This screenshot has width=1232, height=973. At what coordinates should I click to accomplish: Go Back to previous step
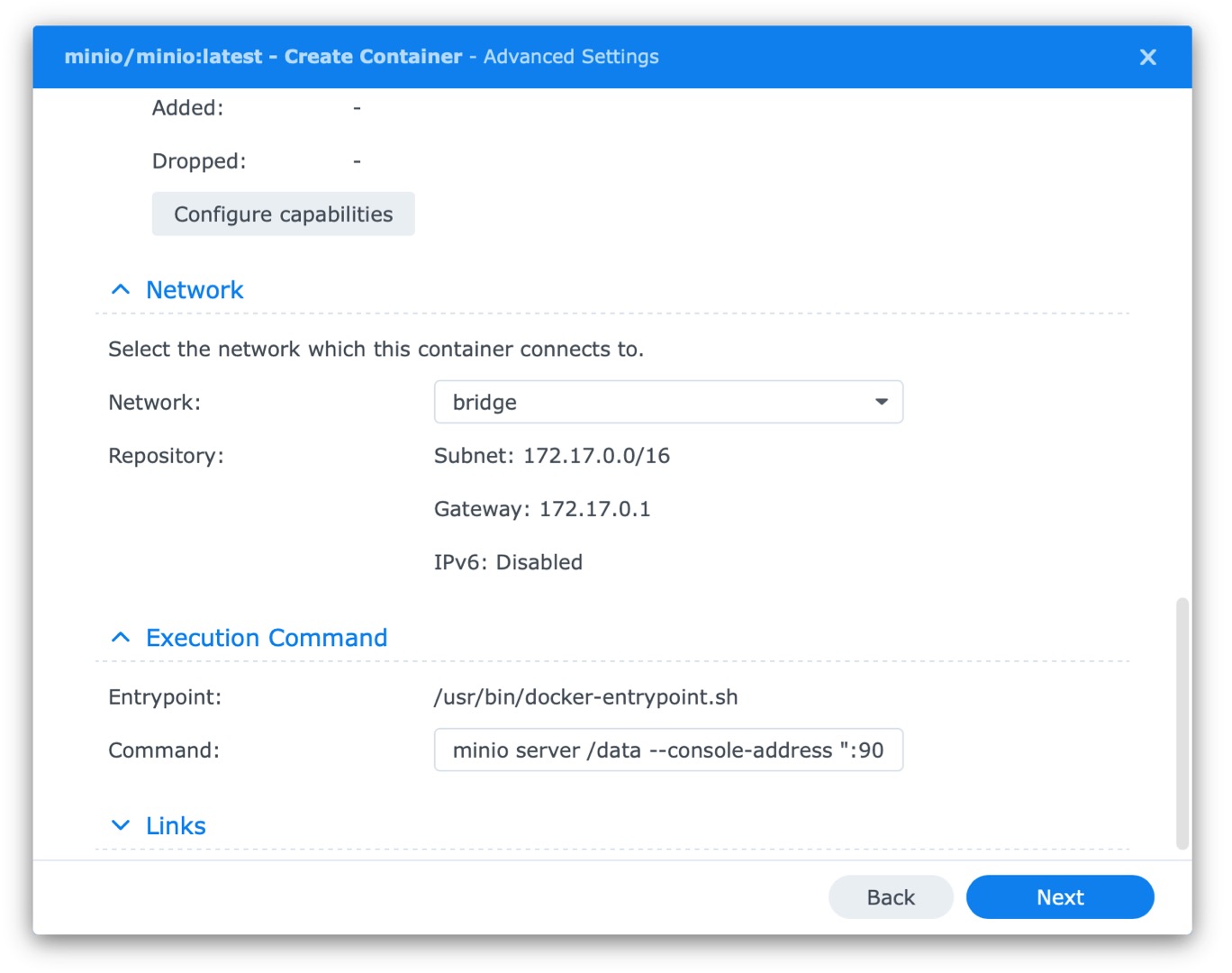(x=891, y=897)
